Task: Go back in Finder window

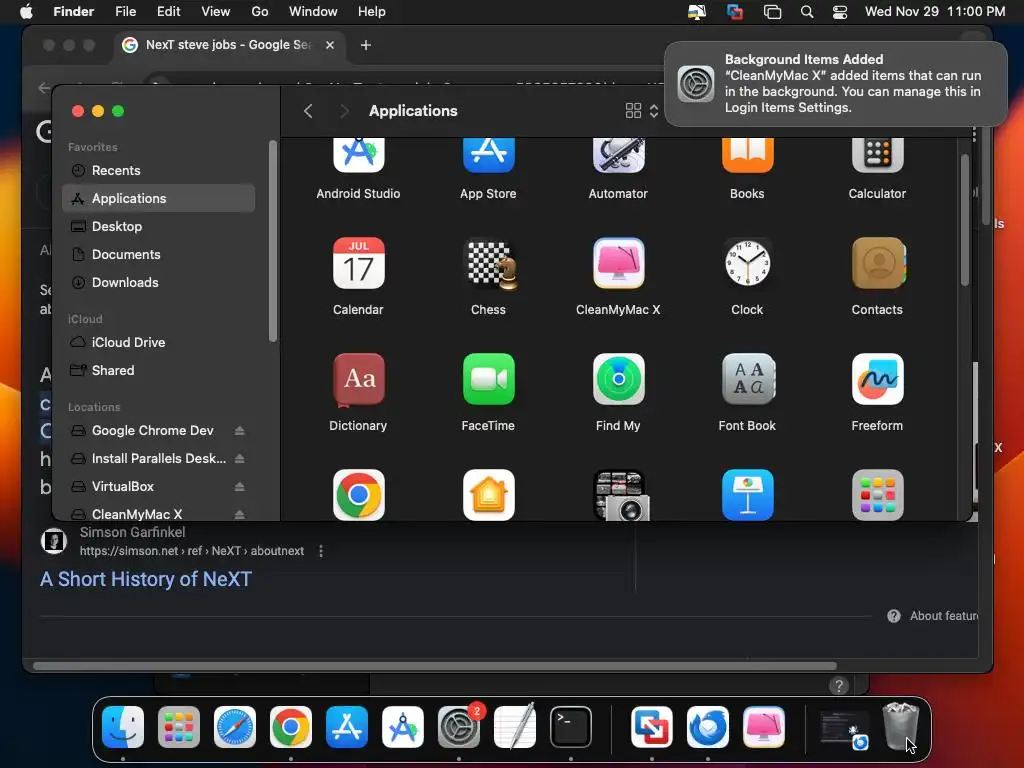Action: point(308,111)
